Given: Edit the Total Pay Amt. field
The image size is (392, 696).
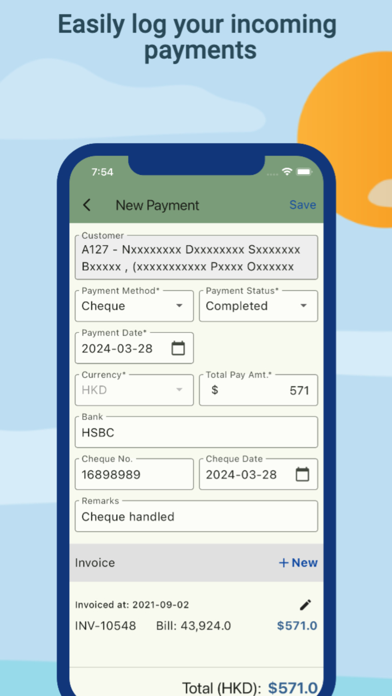Looking at the screenshot, I should (x=258, y=390).
